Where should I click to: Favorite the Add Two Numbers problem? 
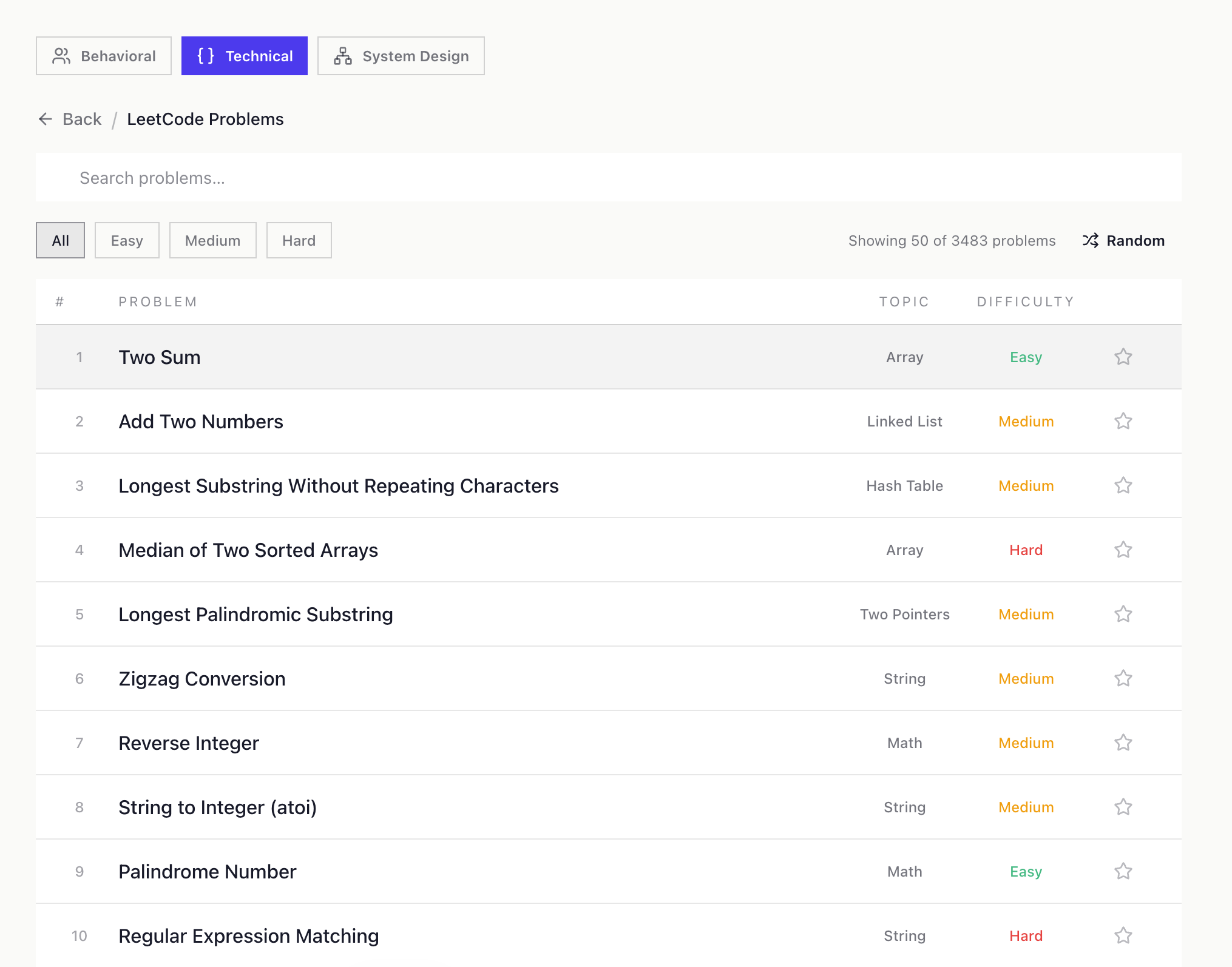point(1123,421)
